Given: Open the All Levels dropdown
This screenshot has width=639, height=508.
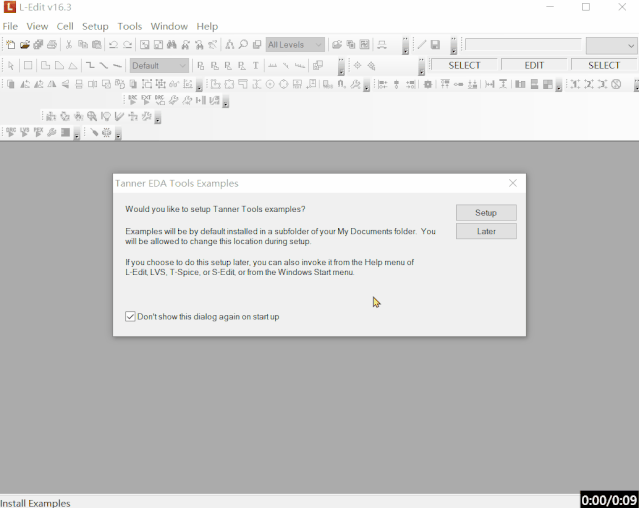Looking at the screenshot, I should click(319, 45).
